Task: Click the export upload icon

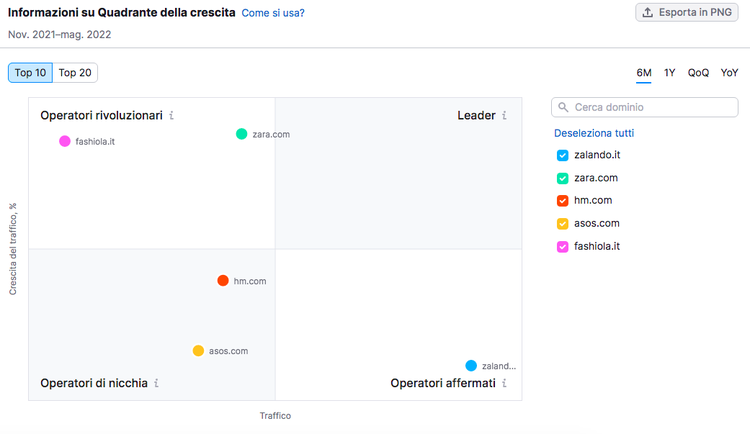Action: pyautogui.click(x=647, y=12)
